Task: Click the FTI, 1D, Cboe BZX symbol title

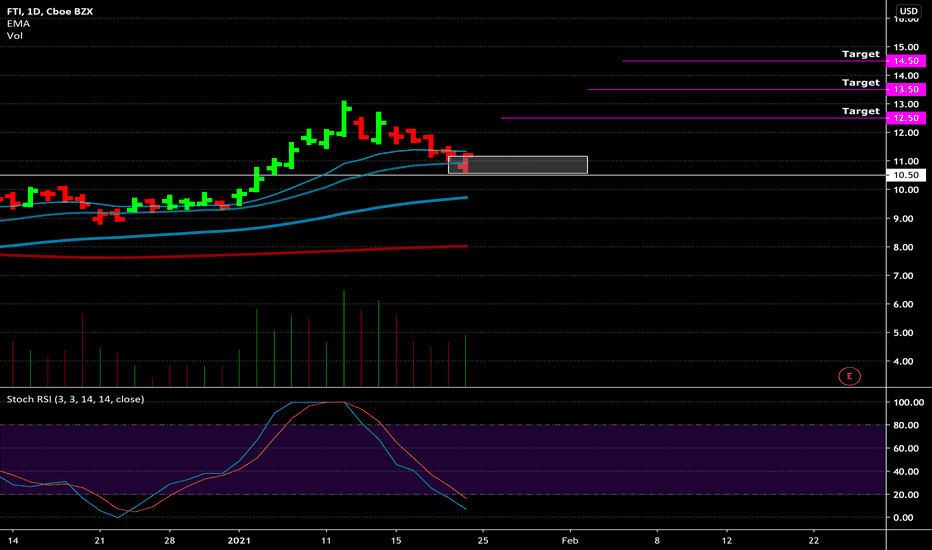Action: pyautogui.click(x=50, y=11)
